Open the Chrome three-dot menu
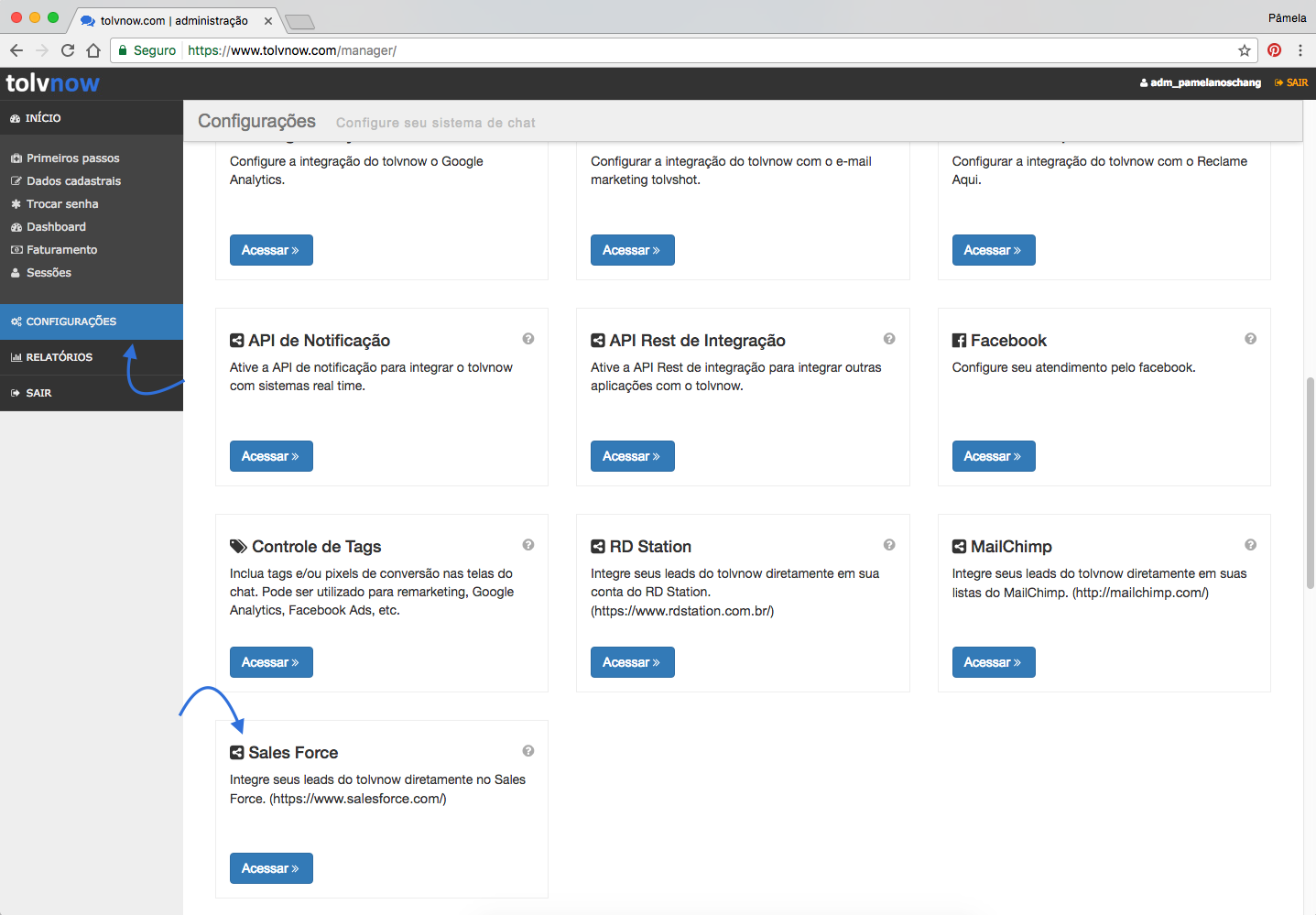1316x915 pixels. point(1300,50)
